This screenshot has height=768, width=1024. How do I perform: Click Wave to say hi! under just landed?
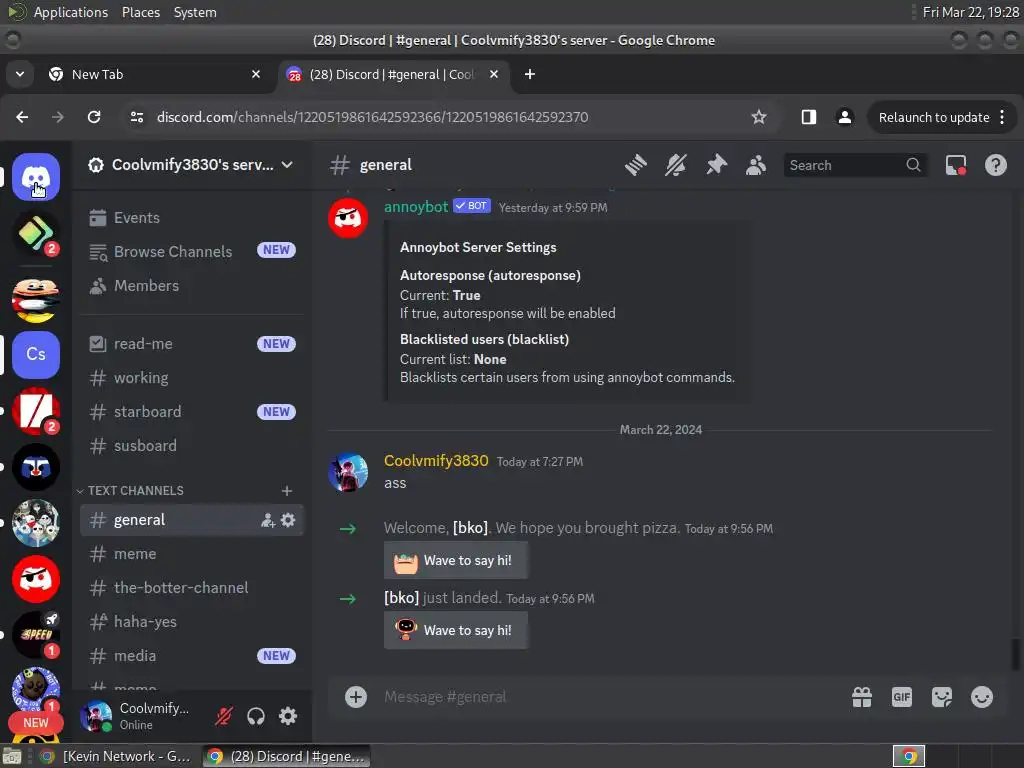456,630
